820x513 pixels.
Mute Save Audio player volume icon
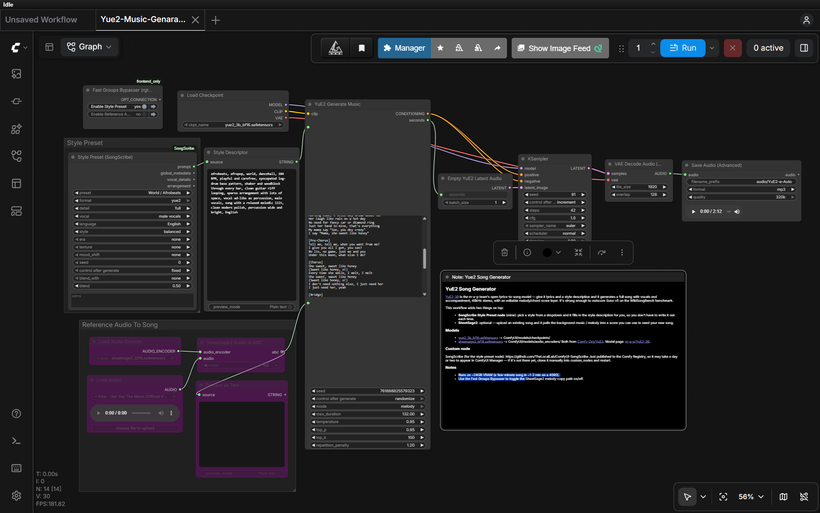tap(737, 212)
